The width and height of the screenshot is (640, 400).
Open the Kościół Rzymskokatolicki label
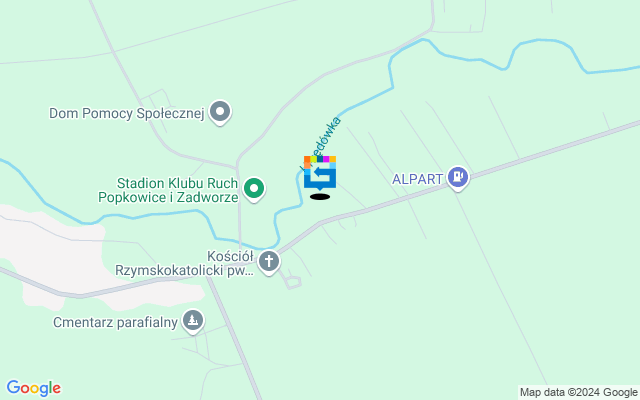point(185,263)
